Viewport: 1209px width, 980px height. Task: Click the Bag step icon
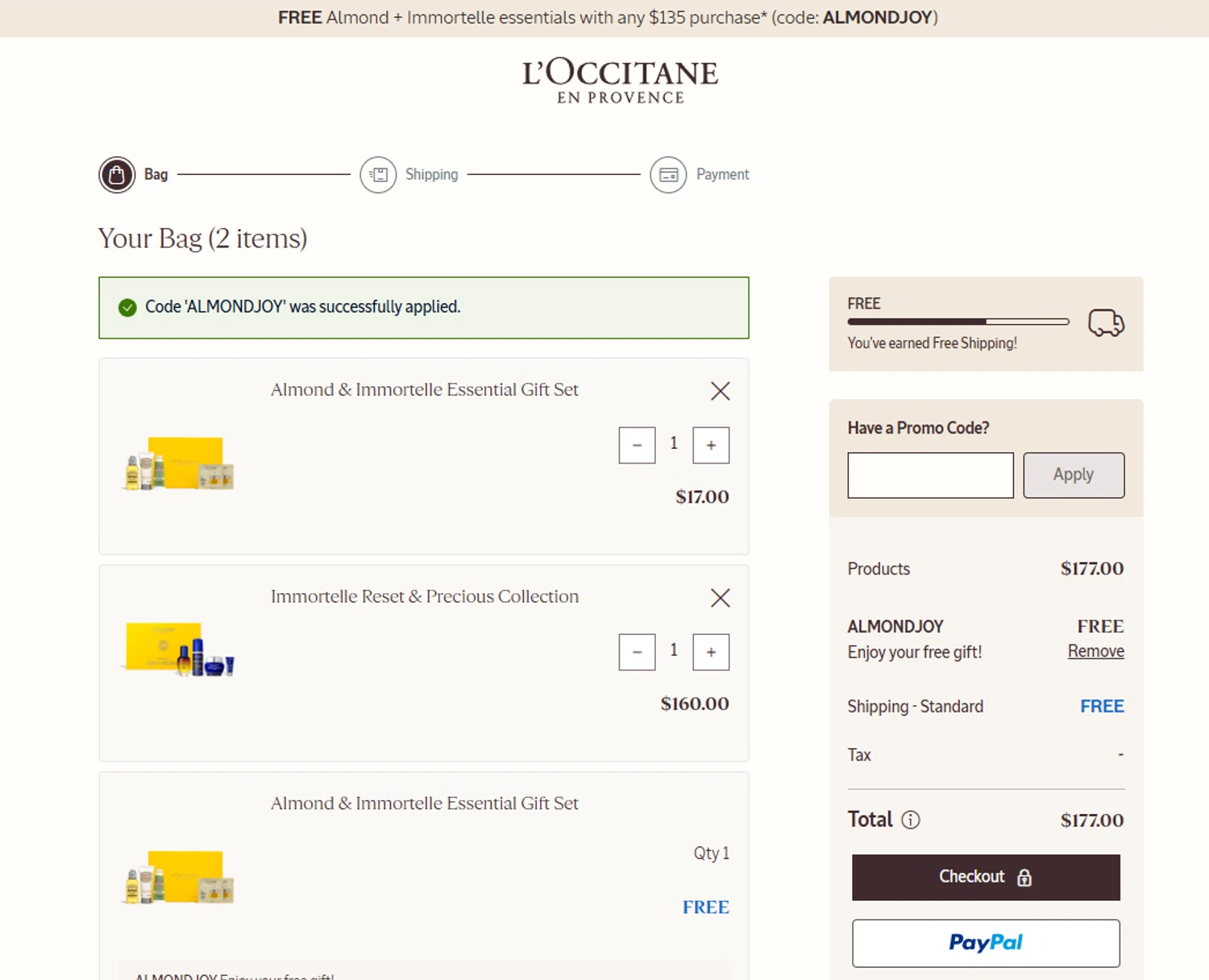click(117, 175)
